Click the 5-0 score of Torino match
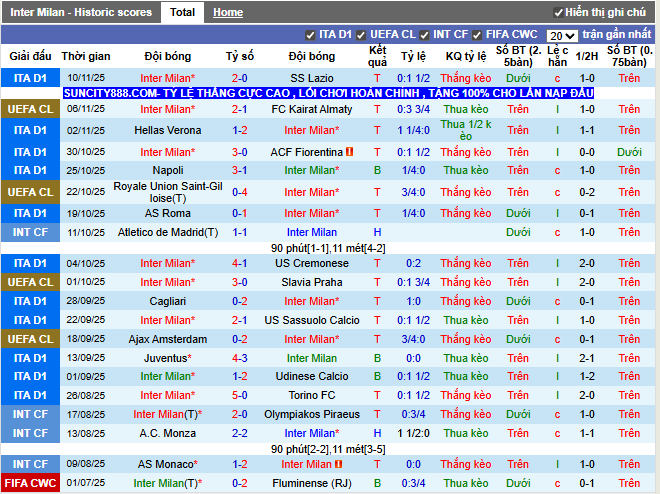This screenshot has height=494, width=660. point(240,396)
